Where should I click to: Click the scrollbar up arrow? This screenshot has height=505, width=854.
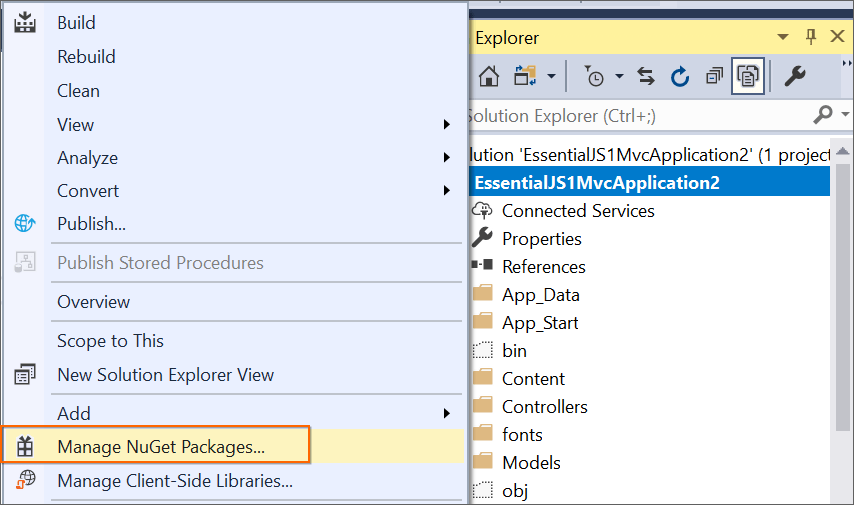(x=843, y=151)
